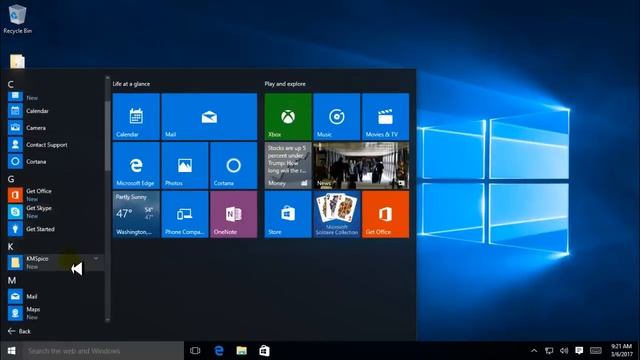Expand the KMSpico folder chevron
Image resolution: width=640 pixels, height=360 pixels.
pos(96,259)
